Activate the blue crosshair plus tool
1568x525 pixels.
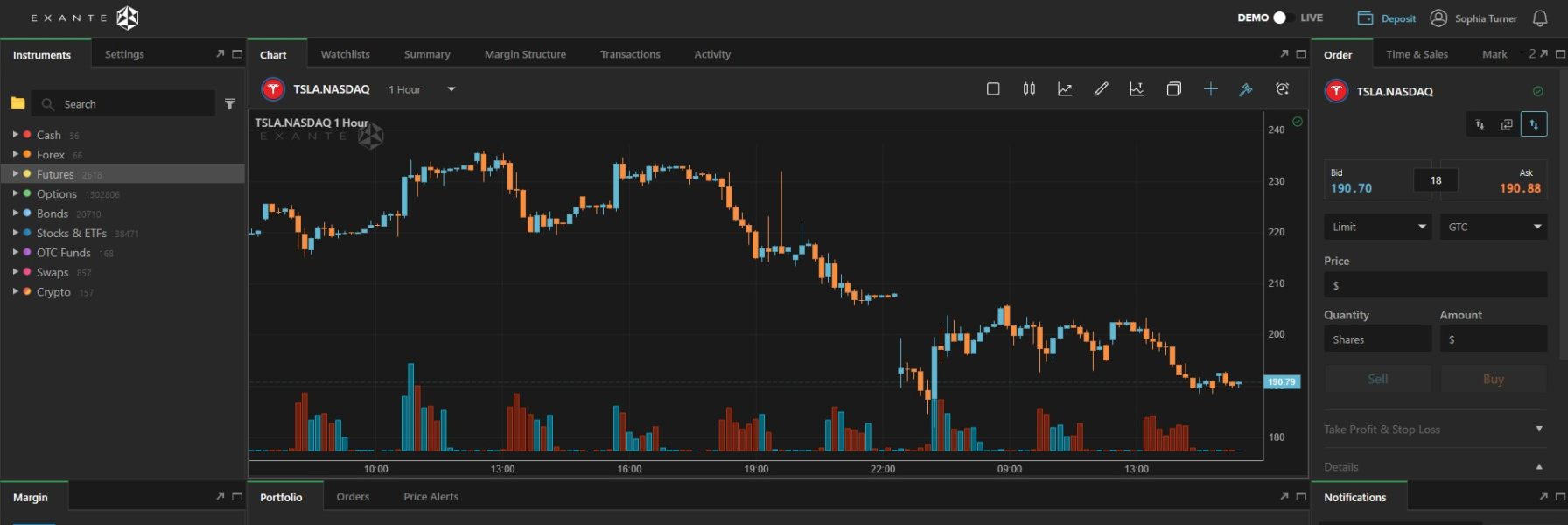pos(1210,88)
